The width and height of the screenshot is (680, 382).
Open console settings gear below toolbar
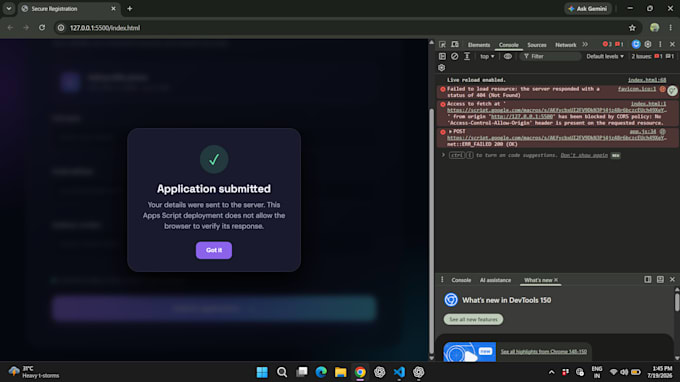pos(441,68)
